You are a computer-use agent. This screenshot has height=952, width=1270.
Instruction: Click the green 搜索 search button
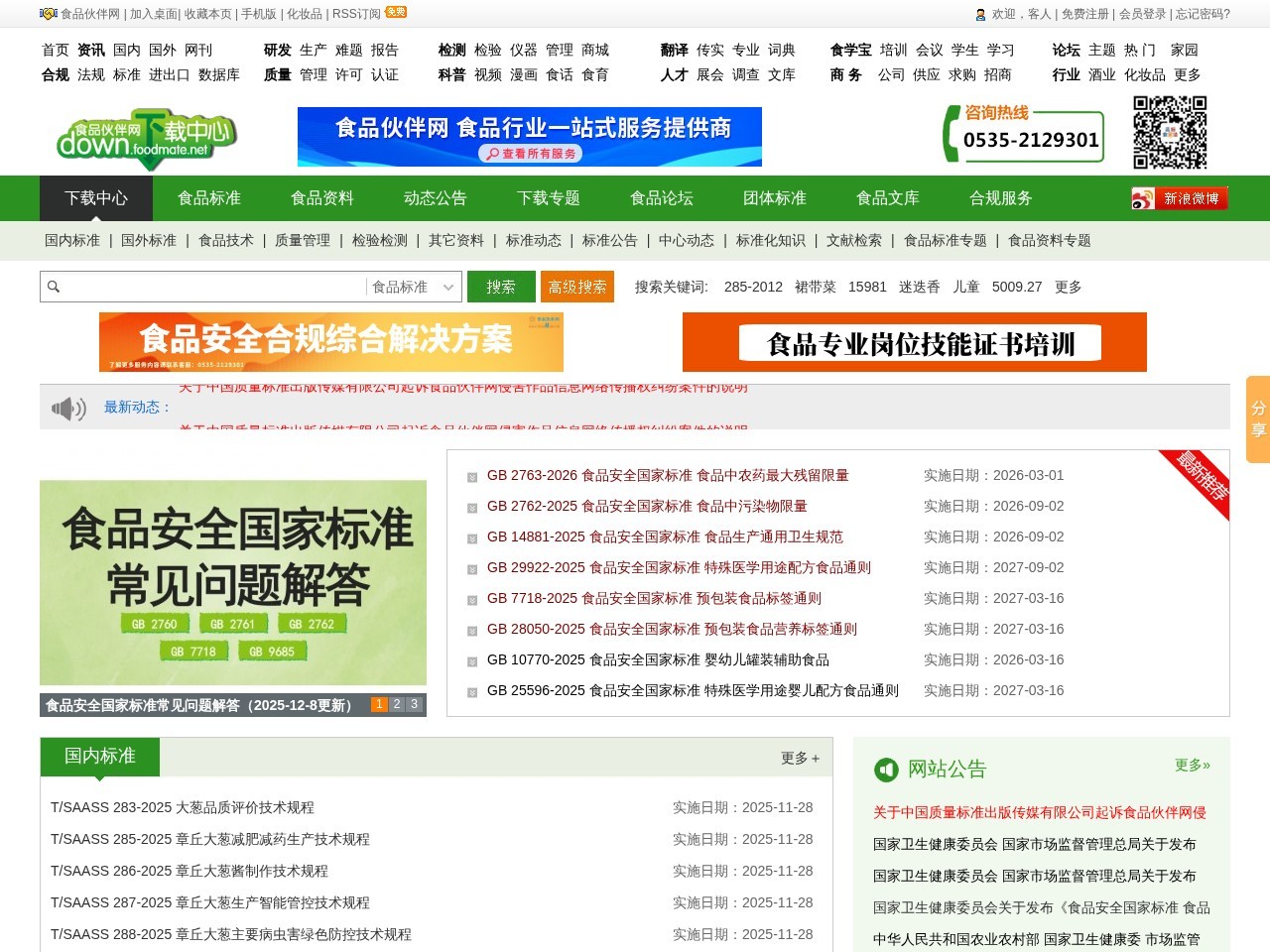(x=501, y=287)
